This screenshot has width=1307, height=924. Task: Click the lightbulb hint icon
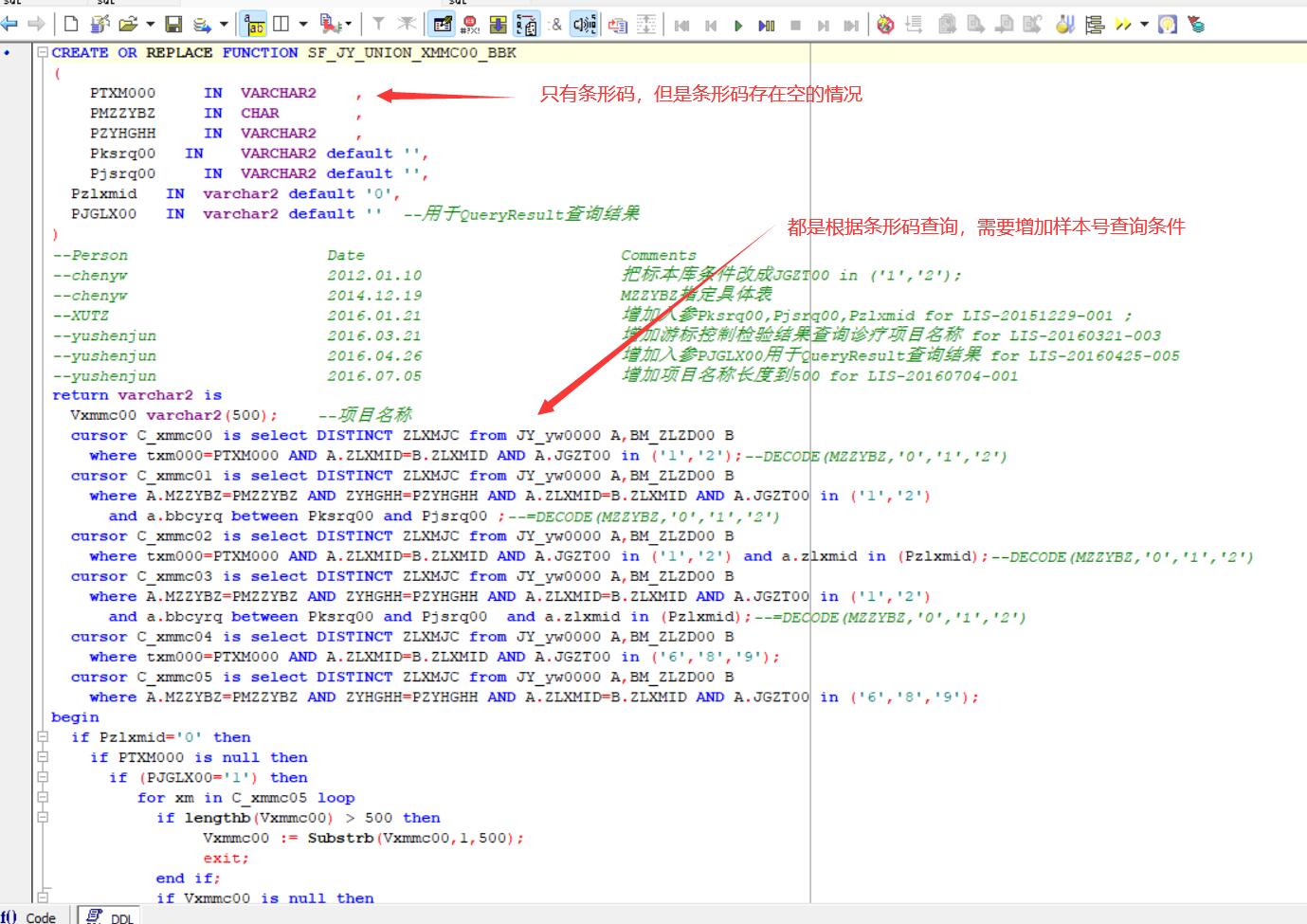point(1168,25)
